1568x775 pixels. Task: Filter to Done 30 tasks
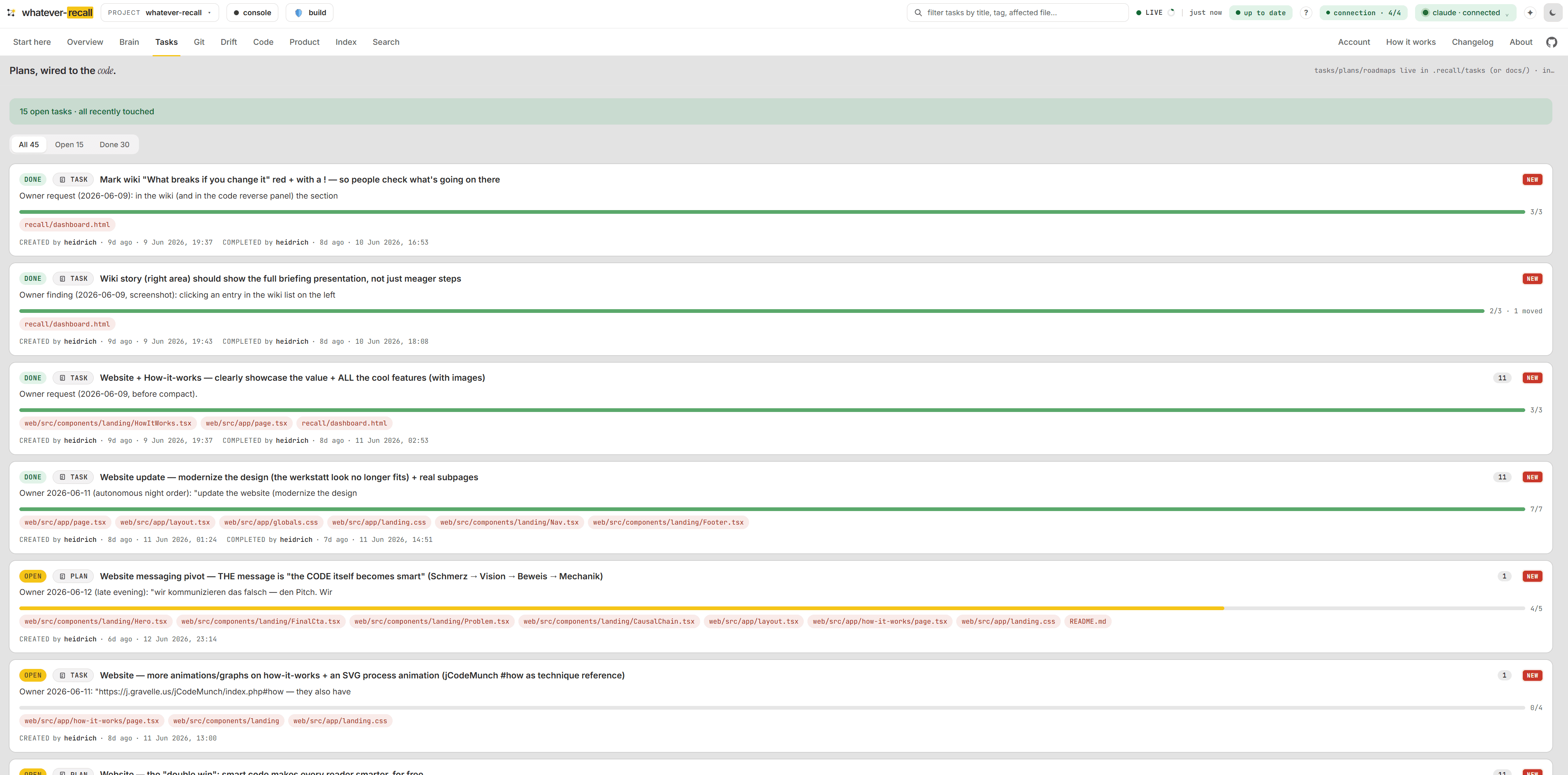(114, 144)
